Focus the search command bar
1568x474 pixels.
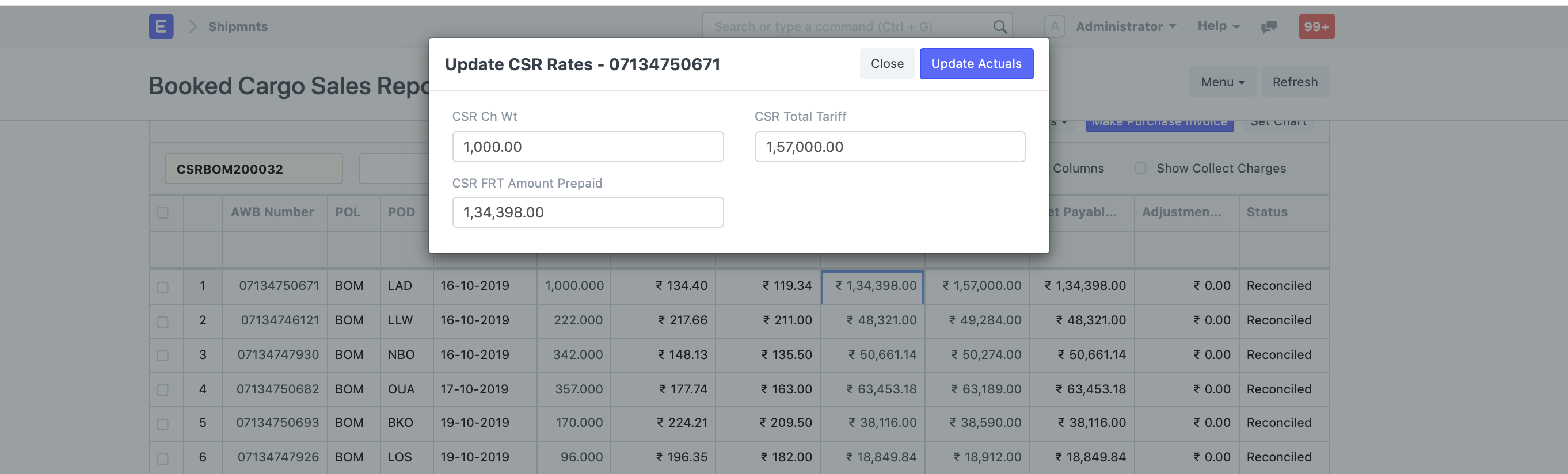coord(857,27)
